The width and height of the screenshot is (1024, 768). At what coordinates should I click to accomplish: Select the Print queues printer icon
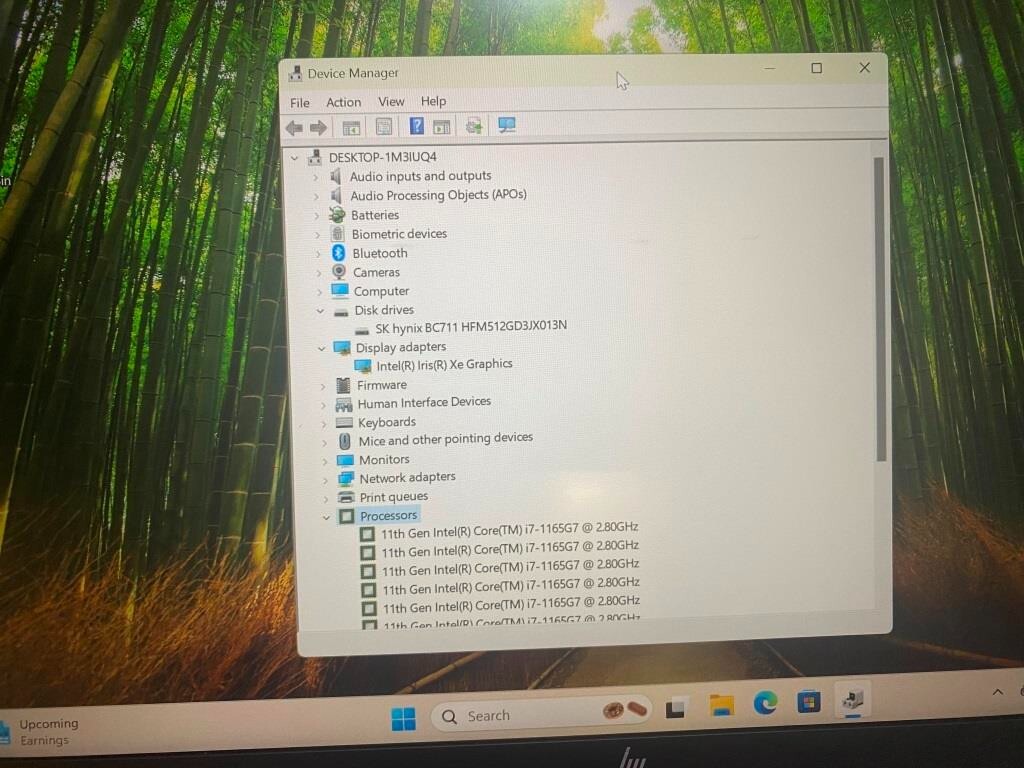pyautogui.click(x=346, y=498)
